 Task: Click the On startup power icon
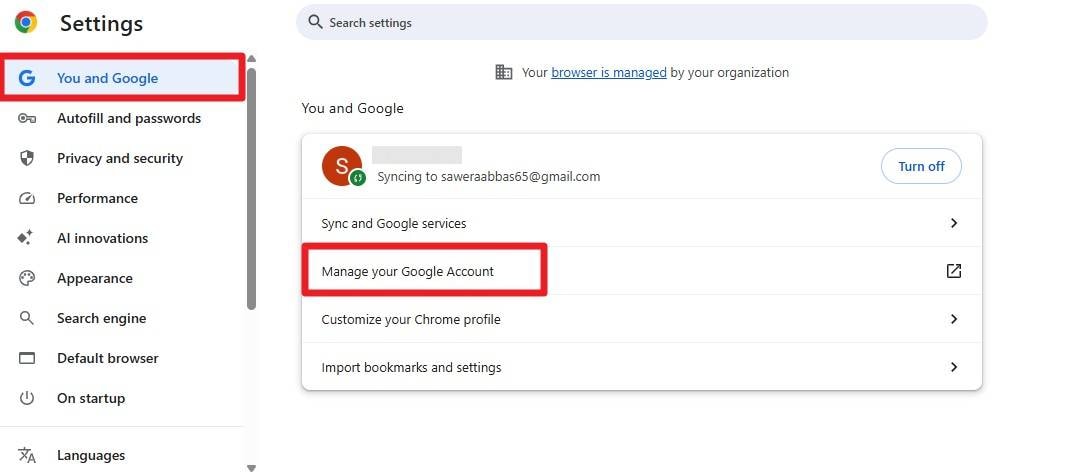point(27,398)
